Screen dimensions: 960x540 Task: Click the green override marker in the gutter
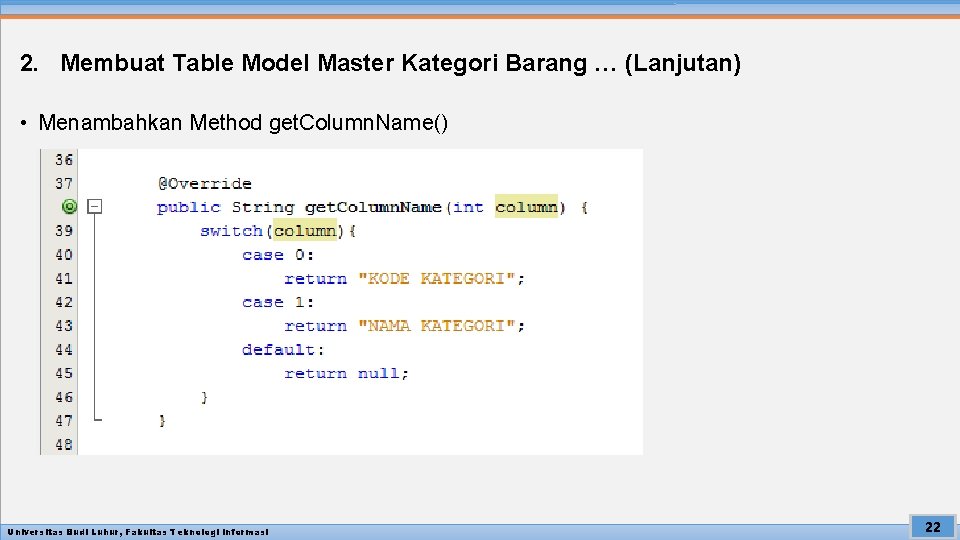(x=70, y=207)
